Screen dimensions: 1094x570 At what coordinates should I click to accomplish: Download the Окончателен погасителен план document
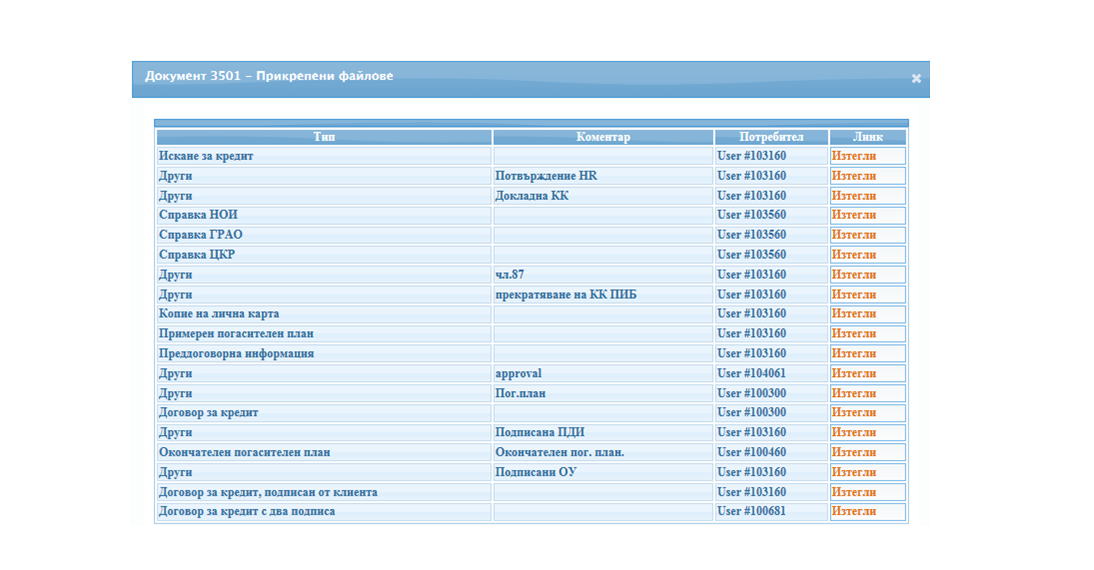click(853, 453)
